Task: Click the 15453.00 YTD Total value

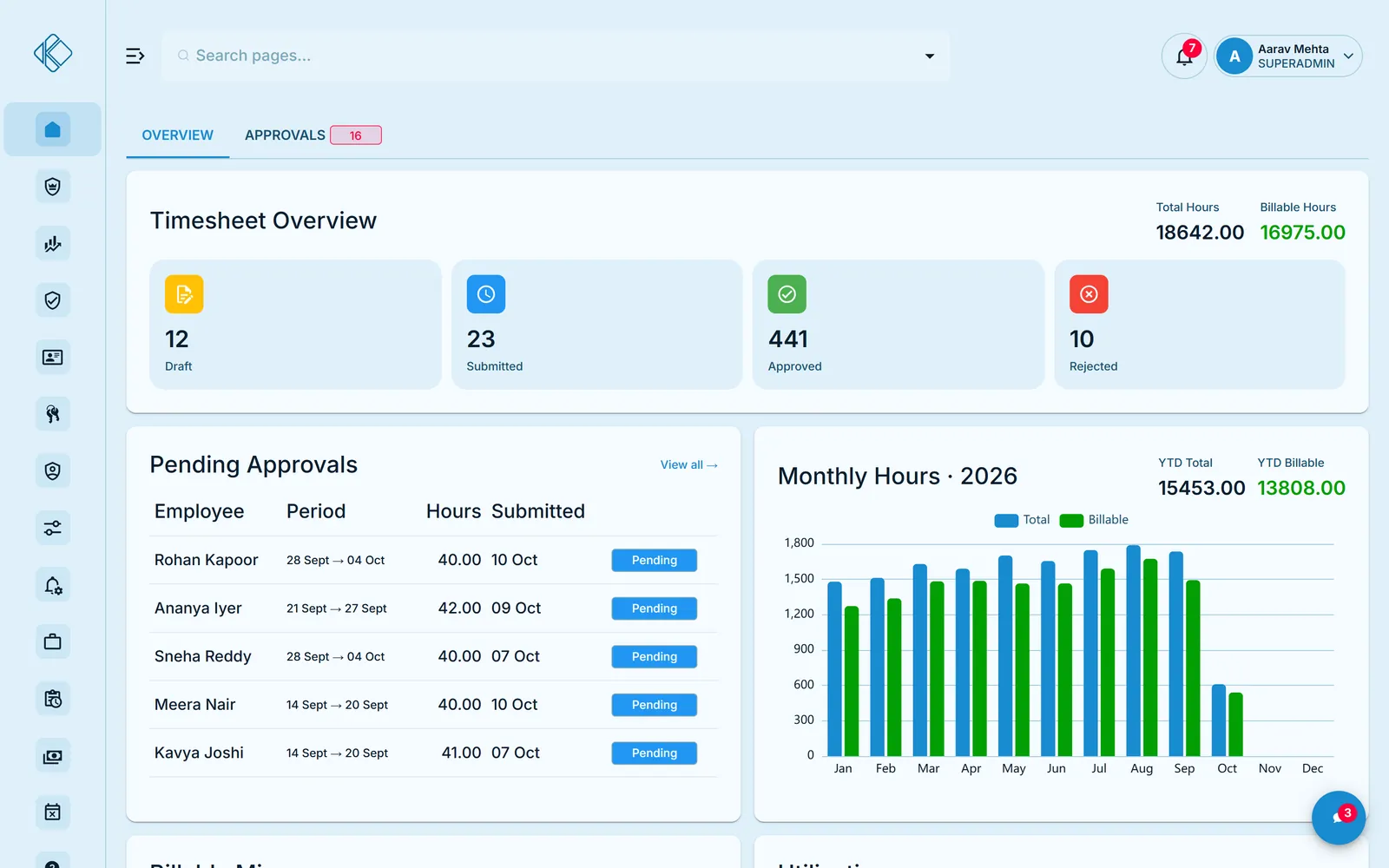Action: [x=1201, y=488]
